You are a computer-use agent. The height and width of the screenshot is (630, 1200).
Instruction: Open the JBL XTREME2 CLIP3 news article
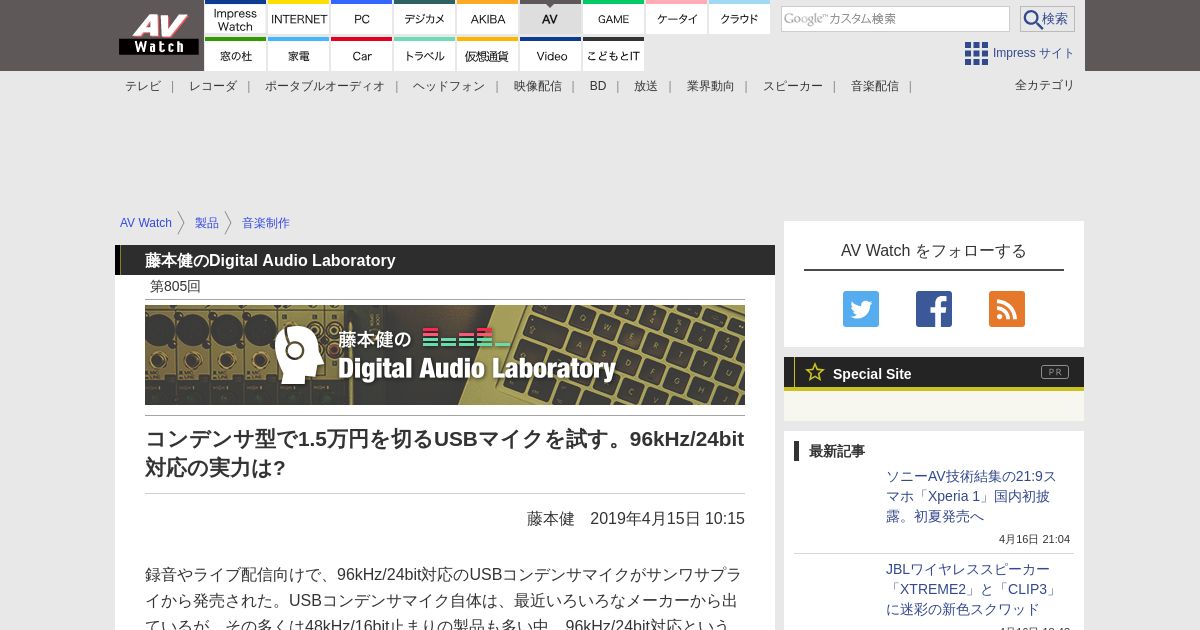coord(971,589)
